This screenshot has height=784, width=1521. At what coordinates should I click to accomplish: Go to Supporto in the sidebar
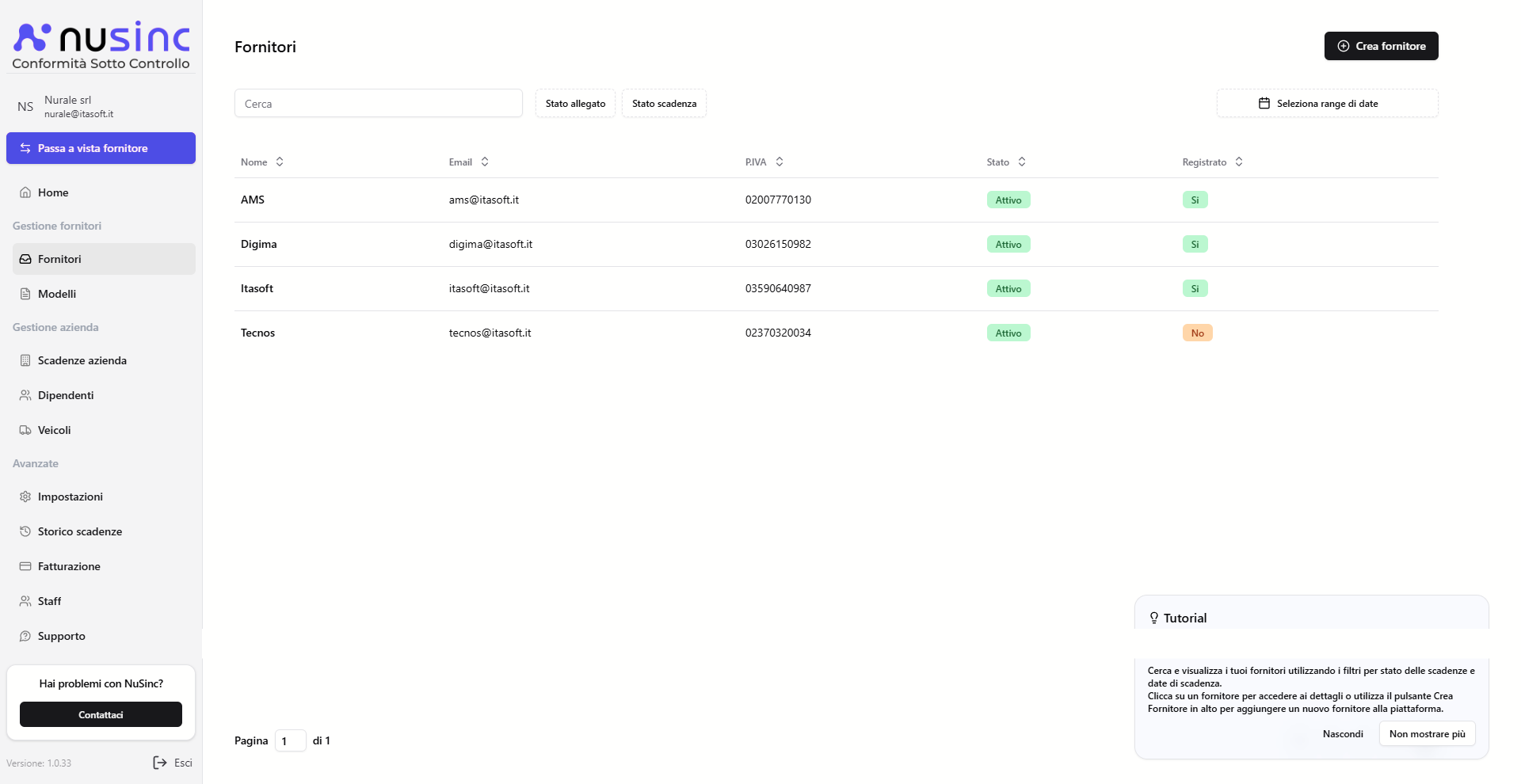click(x=62, y=636)
